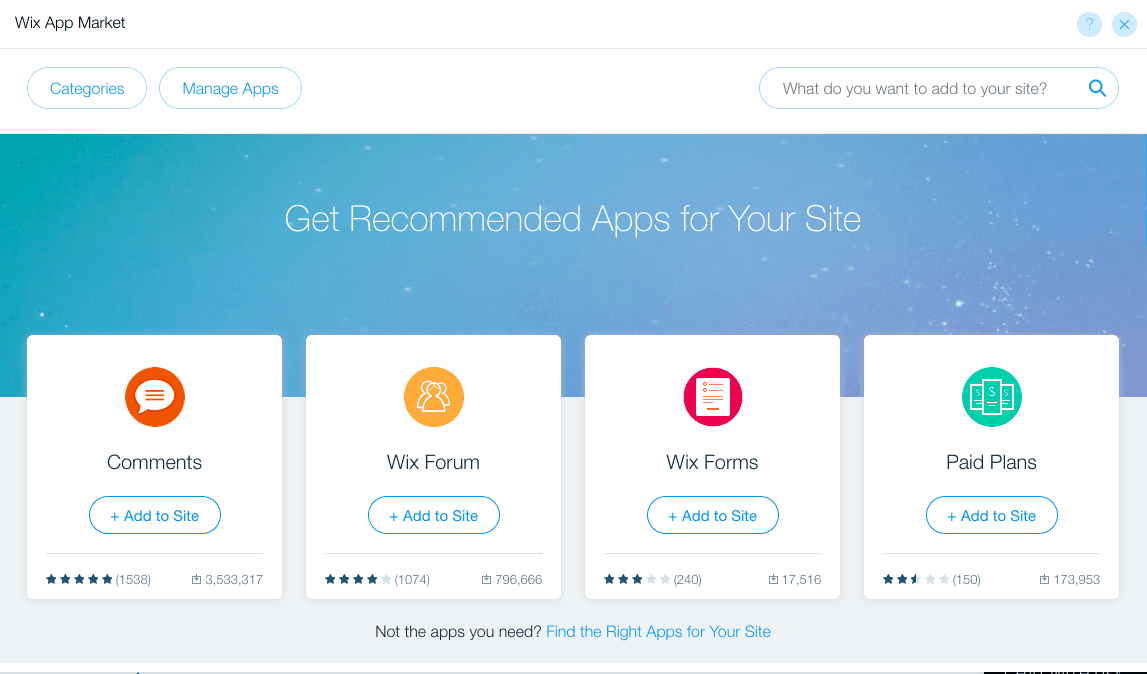The width and height of the screenshot is (1147, 674).
Task: Open the Categories menu
Action: coord(87,88)
